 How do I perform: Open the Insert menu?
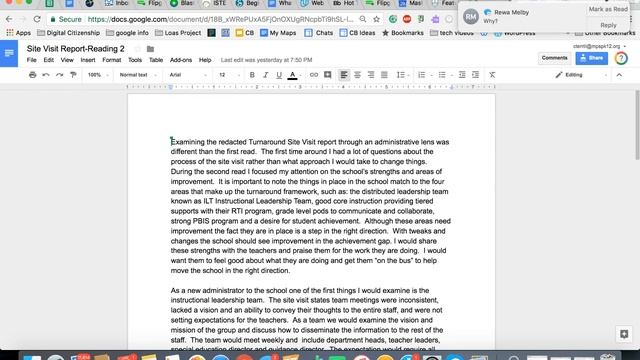point(88,60)
